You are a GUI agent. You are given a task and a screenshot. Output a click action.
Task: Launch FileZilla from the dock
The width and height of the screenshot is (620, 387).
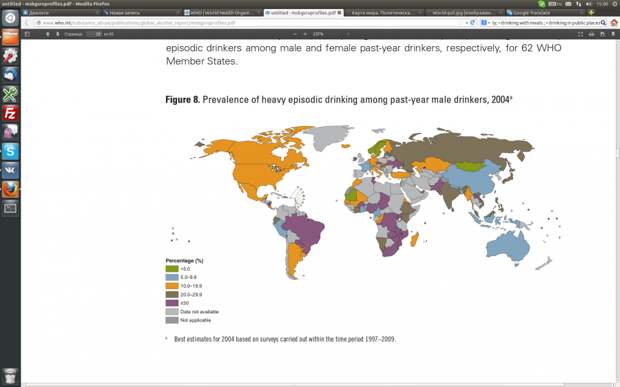pyautogui.click(x=10, y=113)
